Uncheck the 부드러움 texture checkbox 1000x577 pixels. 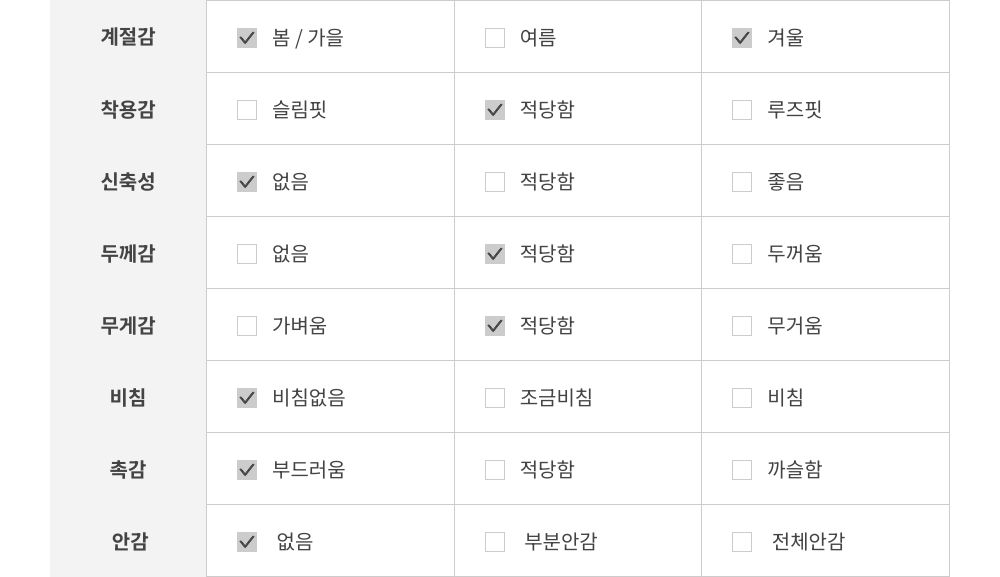click(x=247, y=470)
